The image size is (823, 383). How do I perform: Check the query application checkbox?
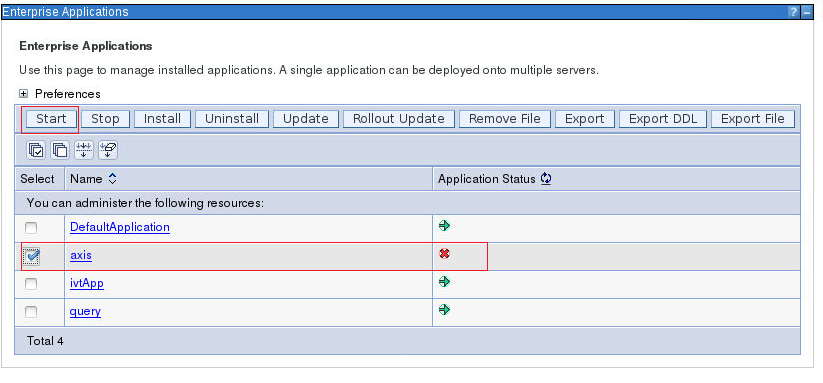click(31, 312)
